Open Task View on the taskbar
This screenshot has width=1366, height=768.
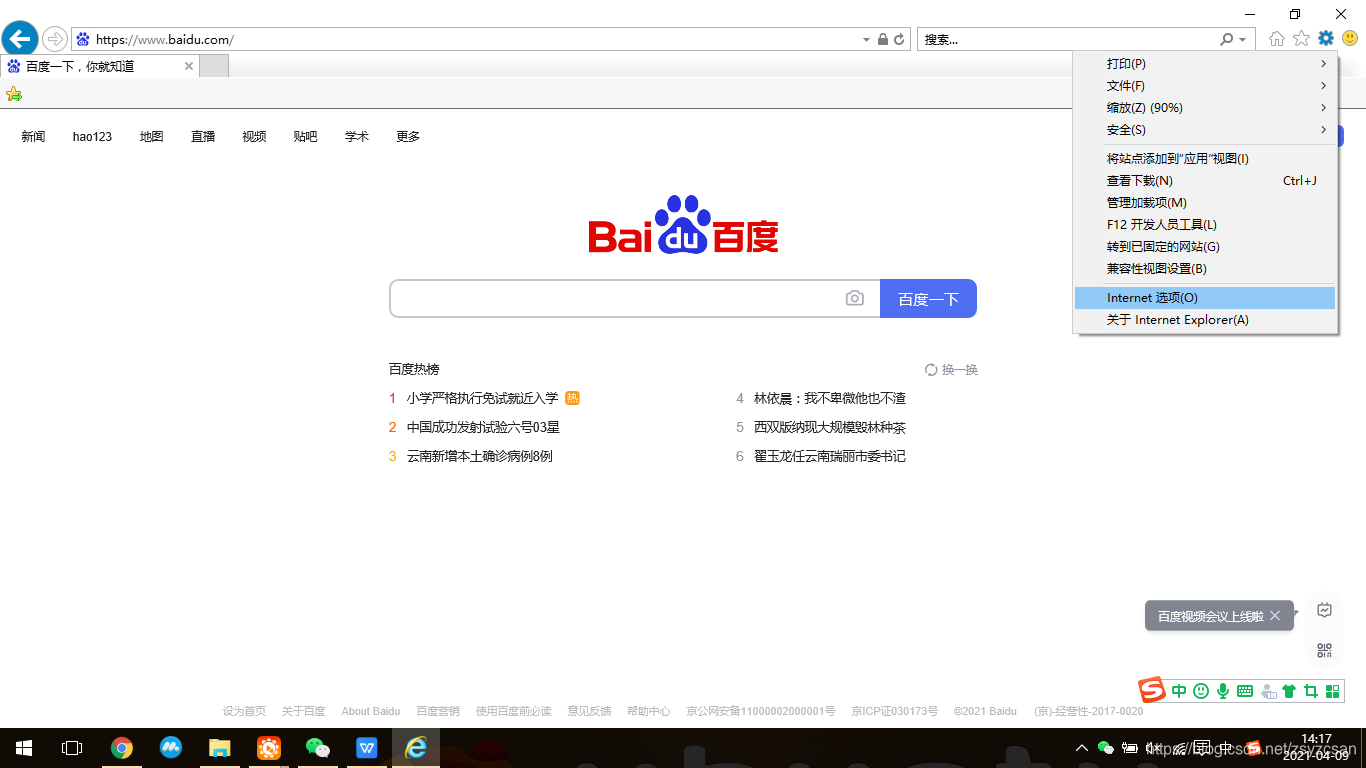tap(72, 748)
